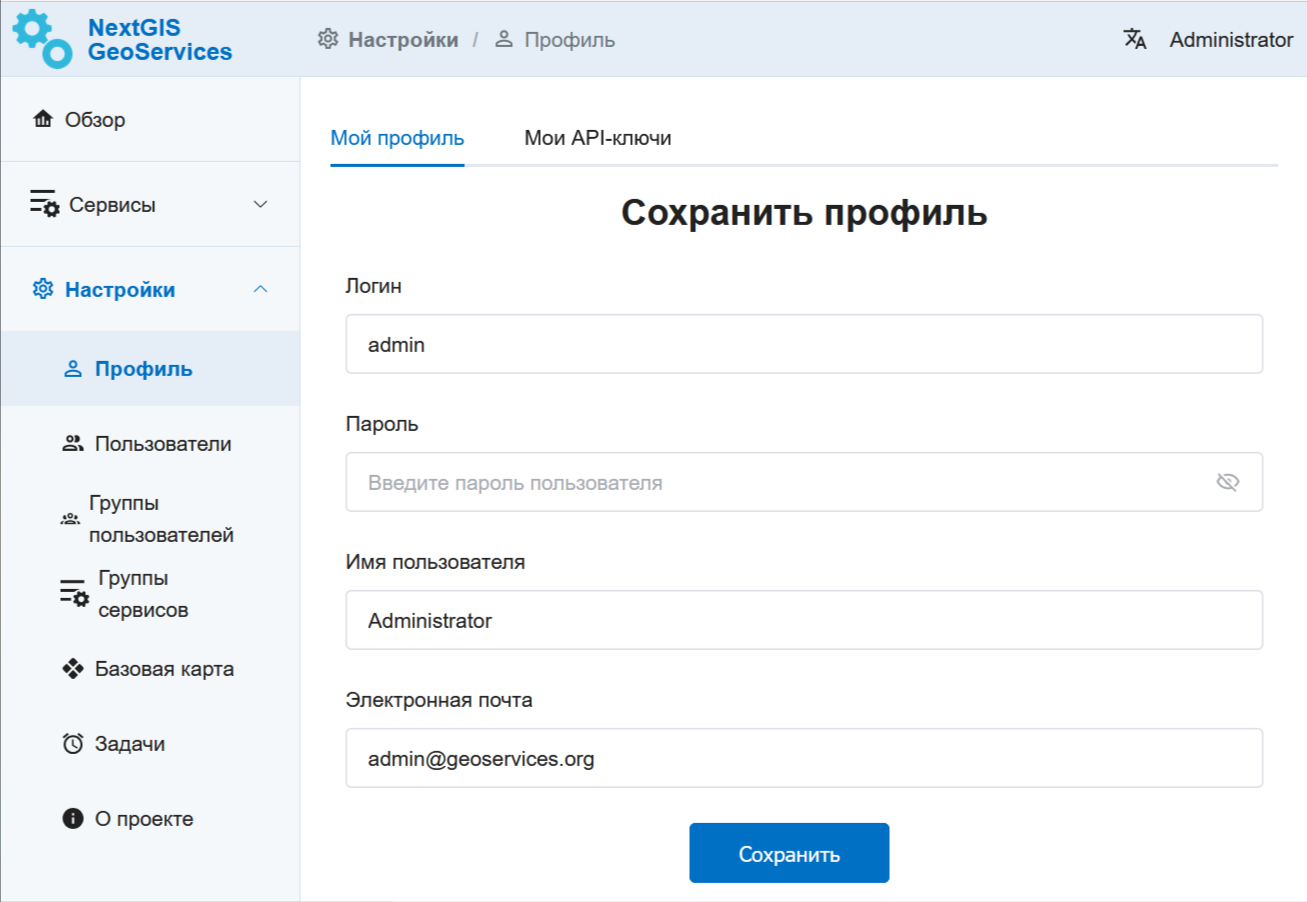This screenshot has width=1307, height=902.
Task: Click the Пароль field label
Action: [x=382, y=424]
